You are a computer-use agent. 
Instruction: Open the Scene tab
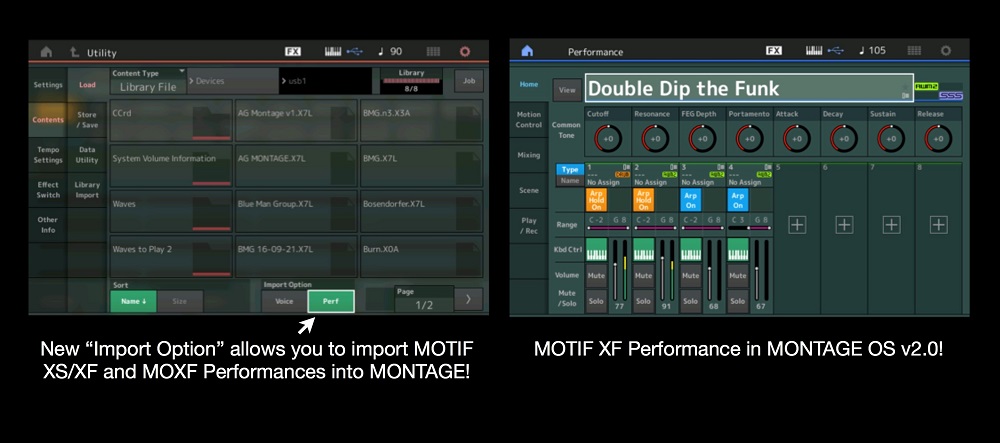click(x=529, y=190)
